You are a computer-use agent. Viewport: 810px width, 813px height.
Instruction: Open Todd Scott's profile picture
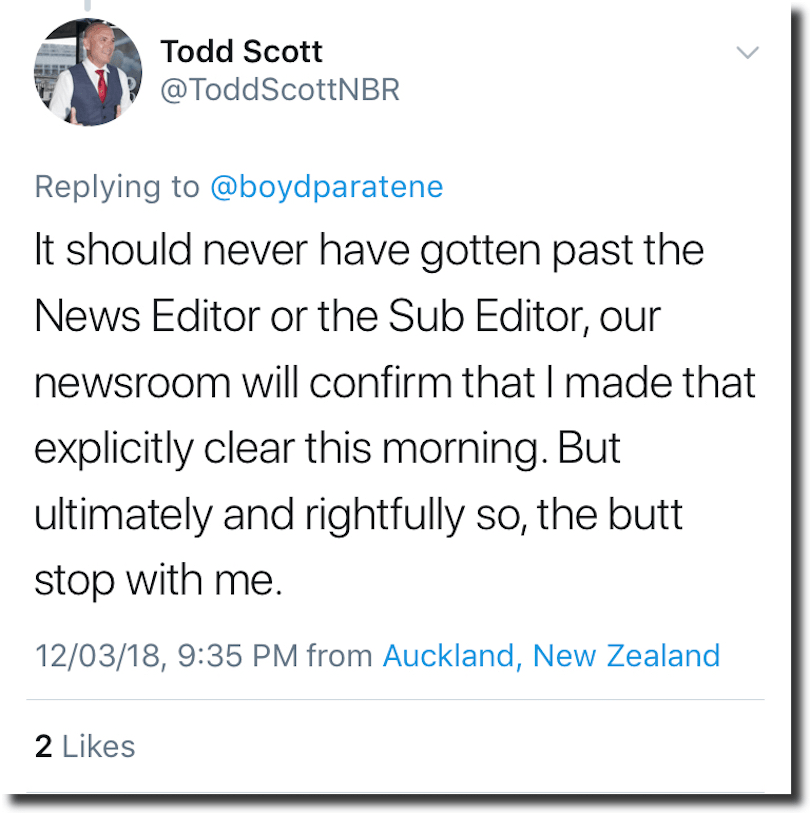(x=88, y=72)
